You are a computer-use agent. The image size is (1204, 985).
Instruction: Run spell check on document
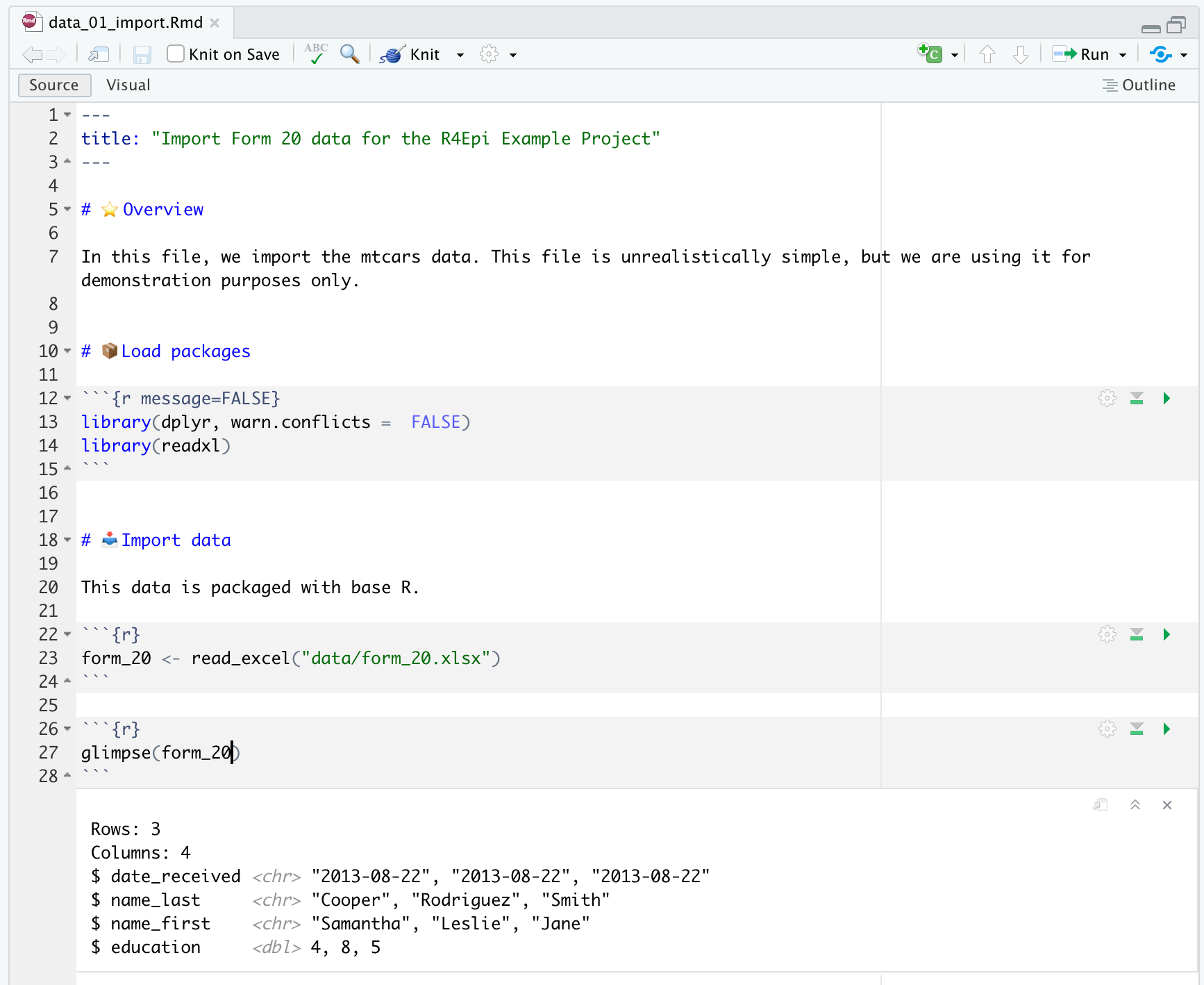(316, 54)
